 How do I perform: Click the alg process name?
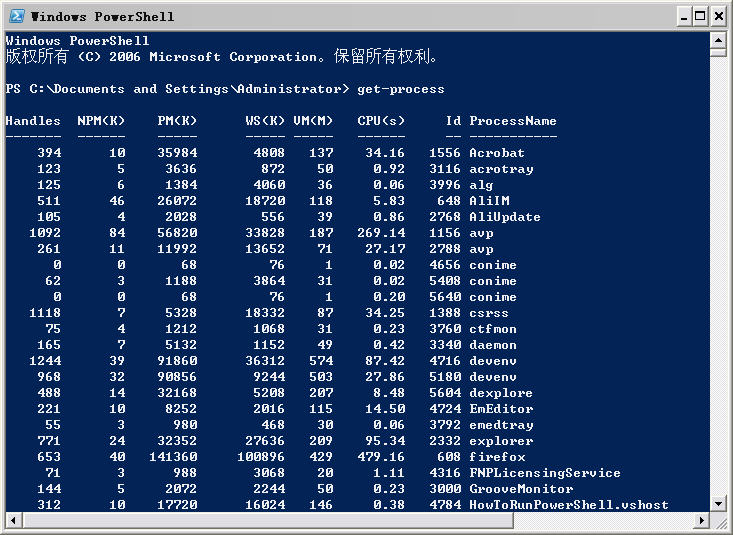coord(481,185)
